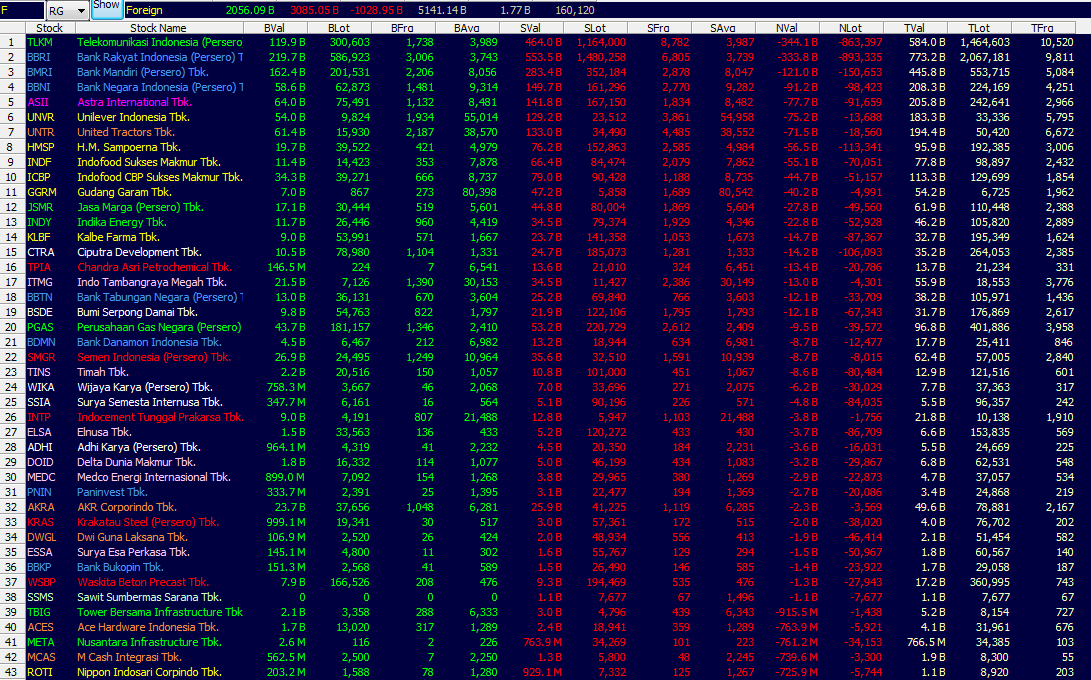Sort by the TFrq column header
1091x680 pixels.
pos(1043,28)
